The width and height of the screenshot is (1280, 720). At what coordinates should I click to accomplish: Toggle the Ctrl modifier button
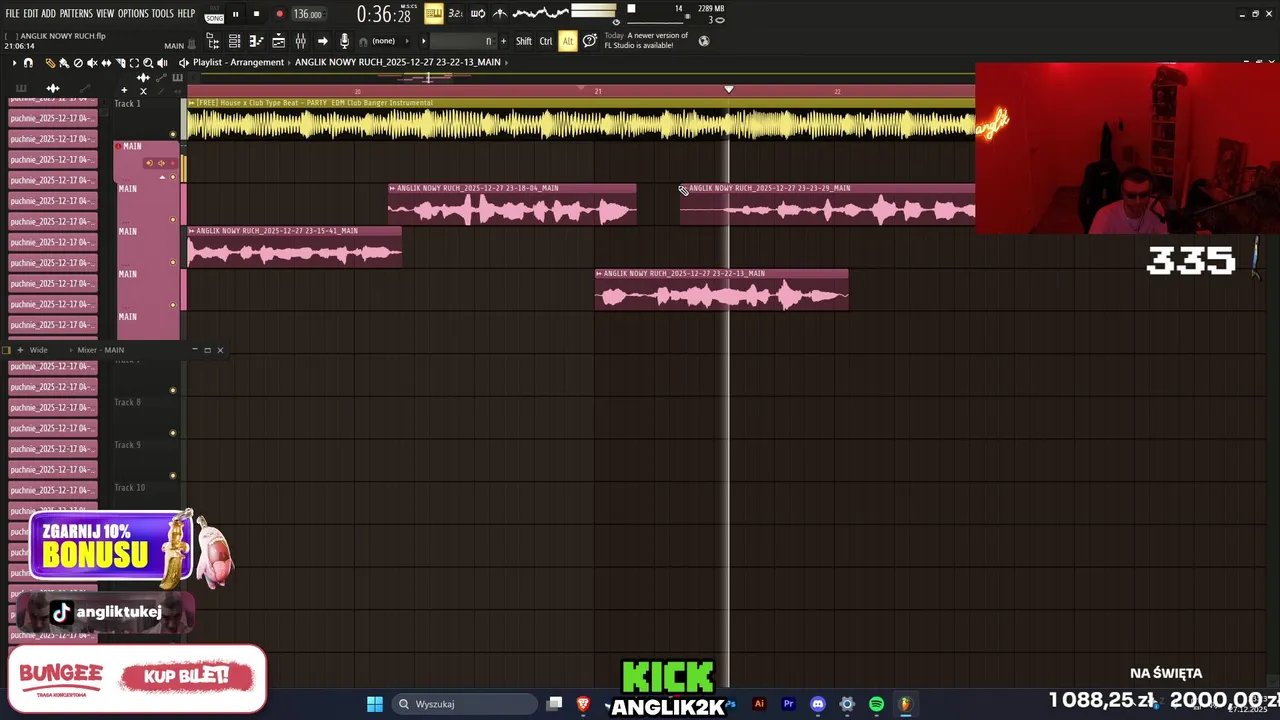pyautogui.click(x=546, y=41)
